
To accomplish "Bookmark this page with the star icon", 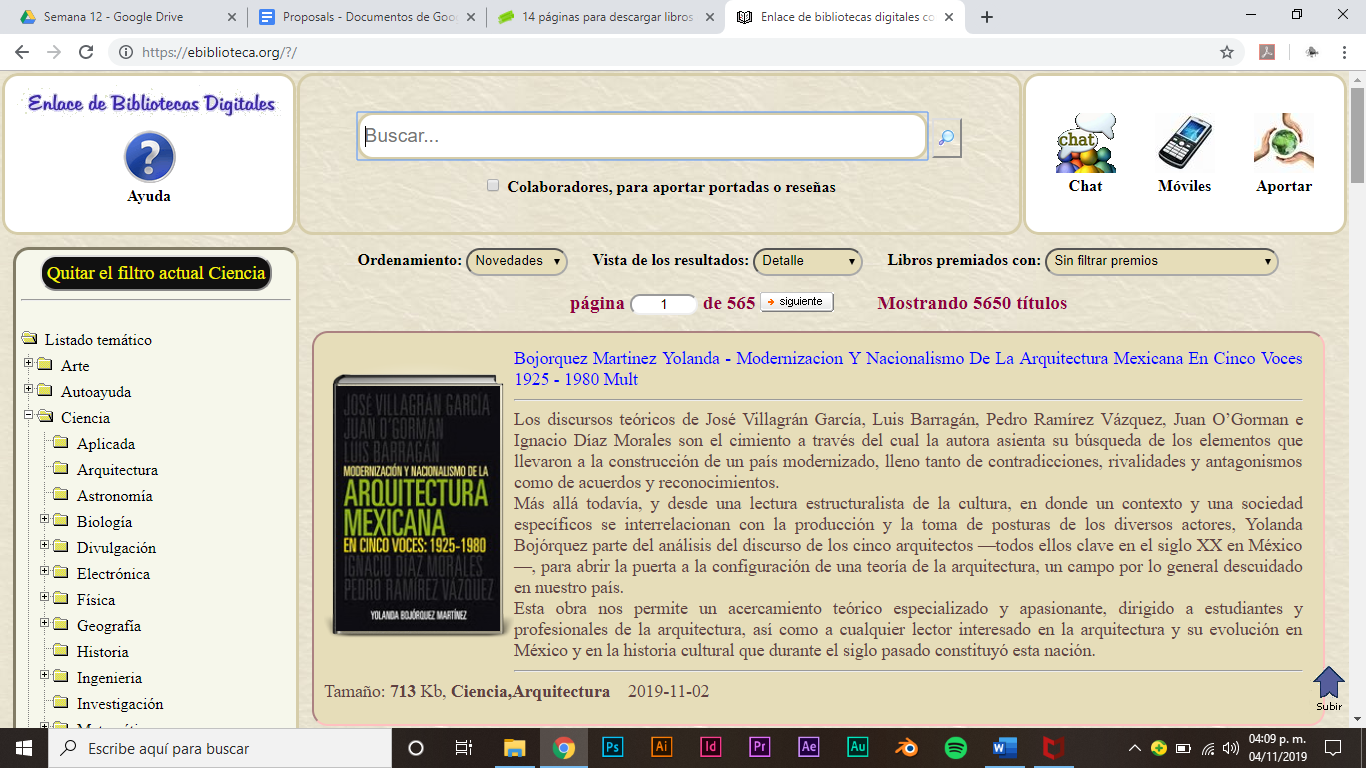I will pos(1227,52).
